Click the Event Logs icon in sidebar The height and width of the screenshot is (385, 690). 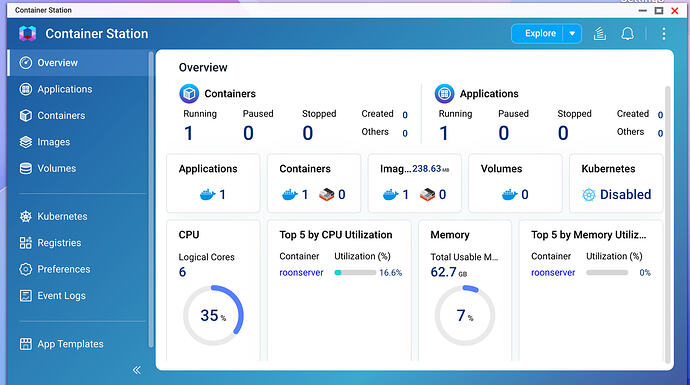point(26,296)
